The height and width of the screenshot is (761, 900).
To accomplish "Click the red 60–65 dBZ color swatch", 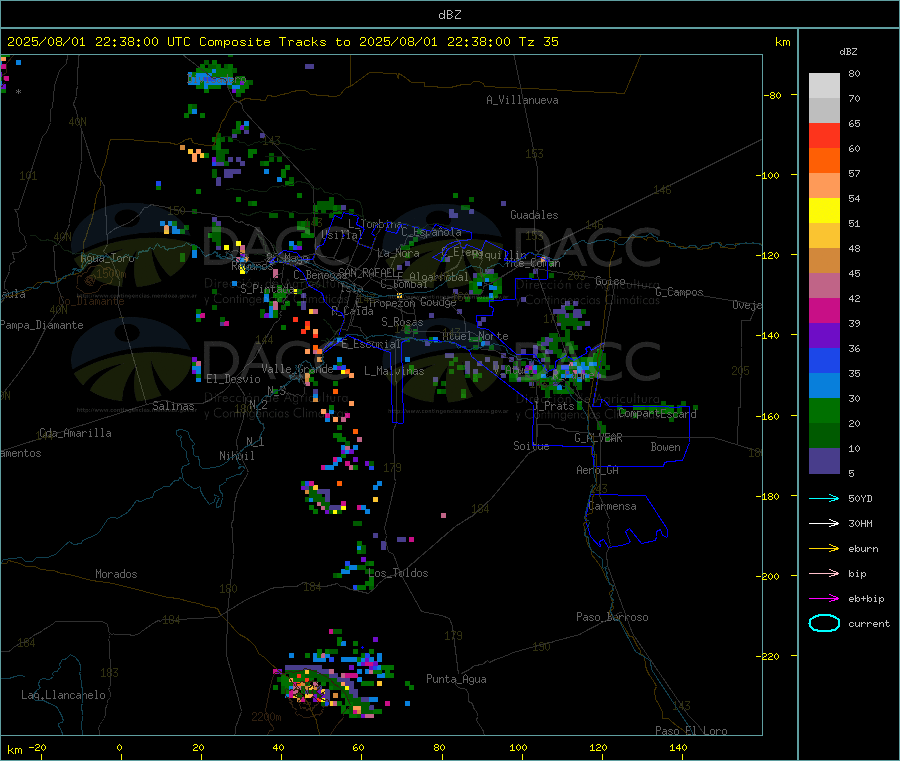I will click(x=824, y=135).
